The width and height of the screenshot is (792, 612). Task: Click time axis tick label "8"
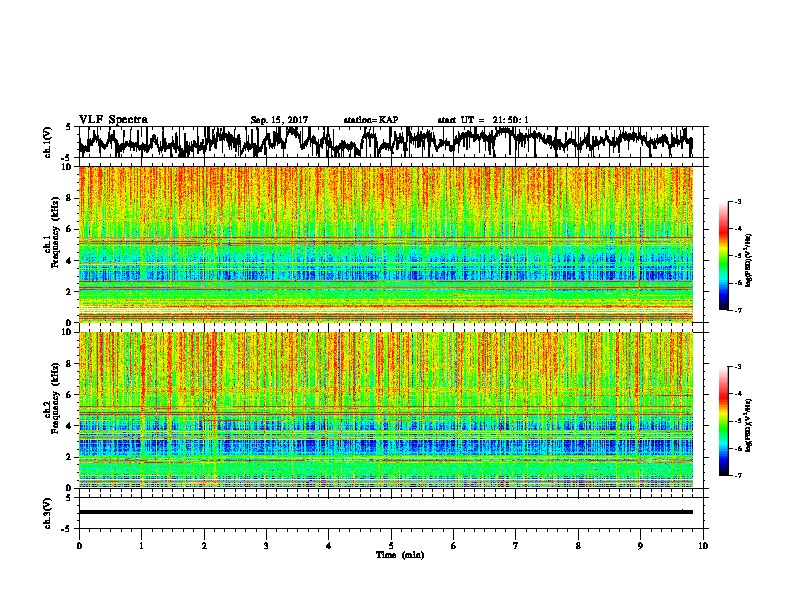(x=578, y=546)
